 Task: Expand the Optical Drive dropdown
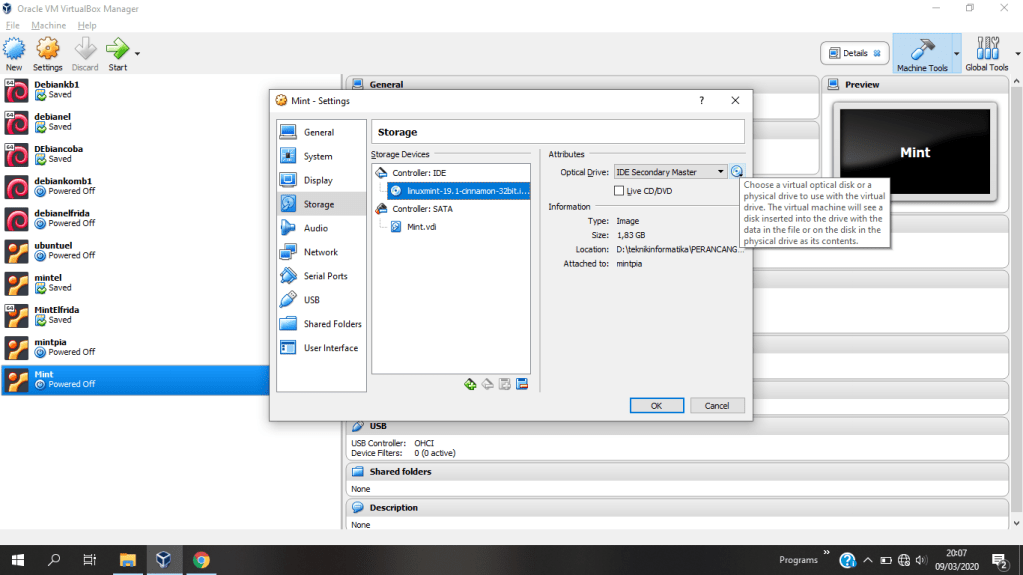click(x=720, y=172)
